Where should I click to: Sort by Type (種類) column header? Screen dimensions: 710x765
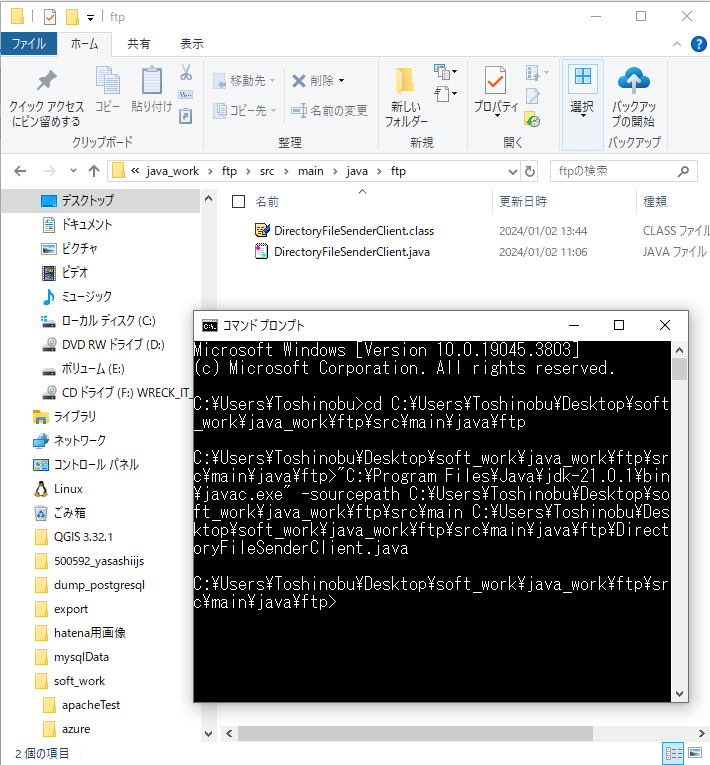[655, 201]
